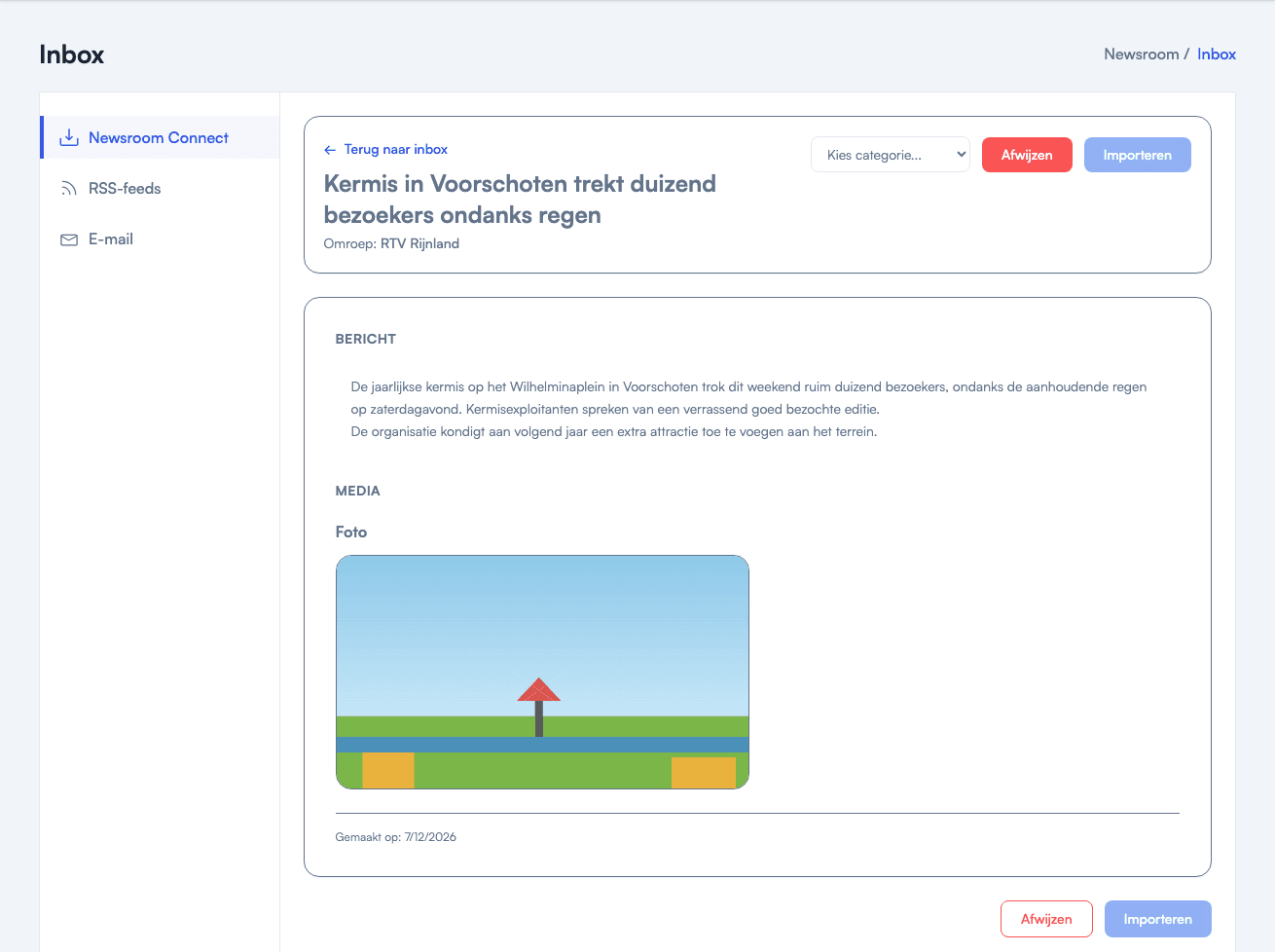The width and height of the screenshot is (1275, 952).
Task: Click the MEDIA section heading
Action: [358, 491]
